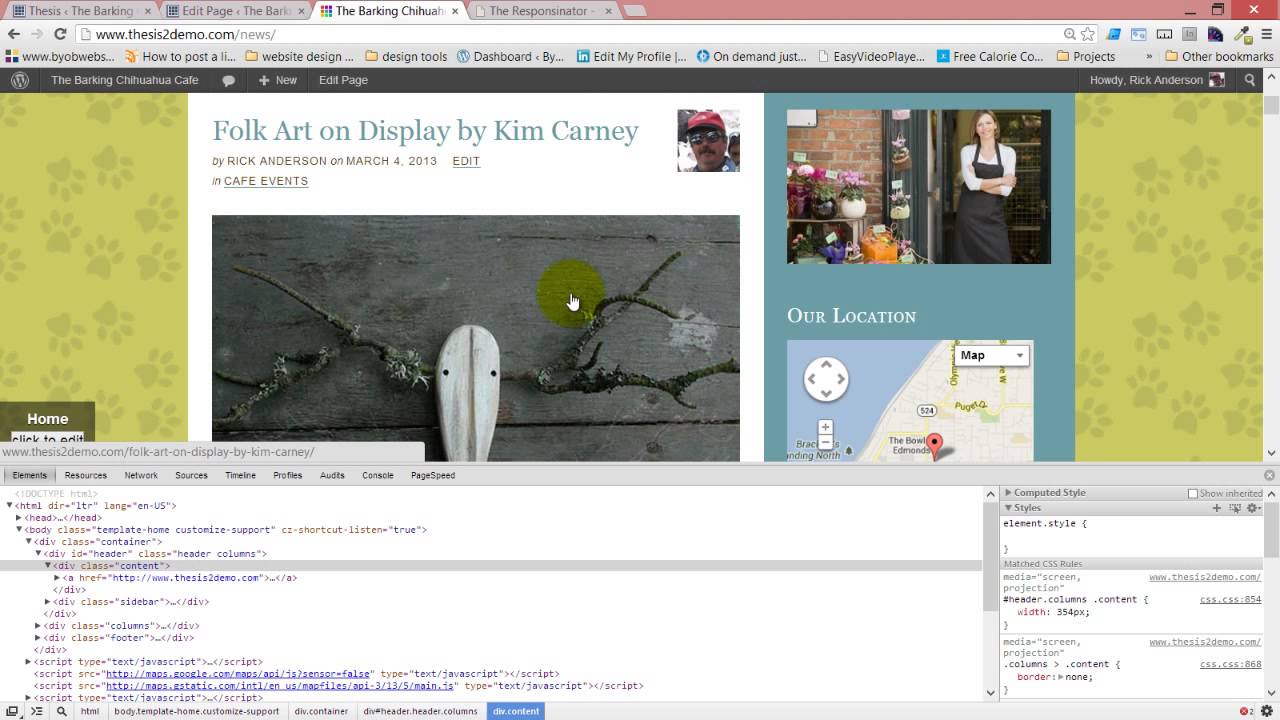This screenshot has height=720, width=1280.
Task: Open the Folk Art on Display post title
Action: pos(425,131)
